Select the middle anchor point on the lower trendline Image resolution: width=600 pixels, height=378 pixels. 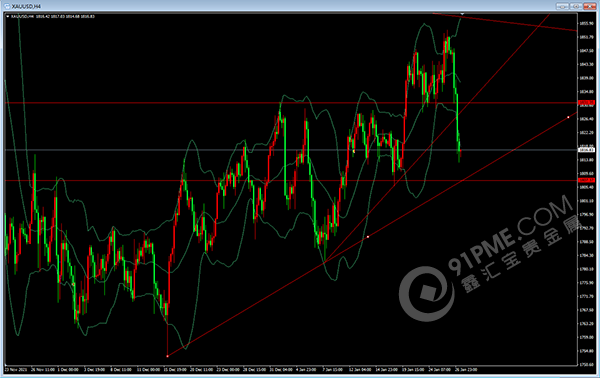click(368, 237)
